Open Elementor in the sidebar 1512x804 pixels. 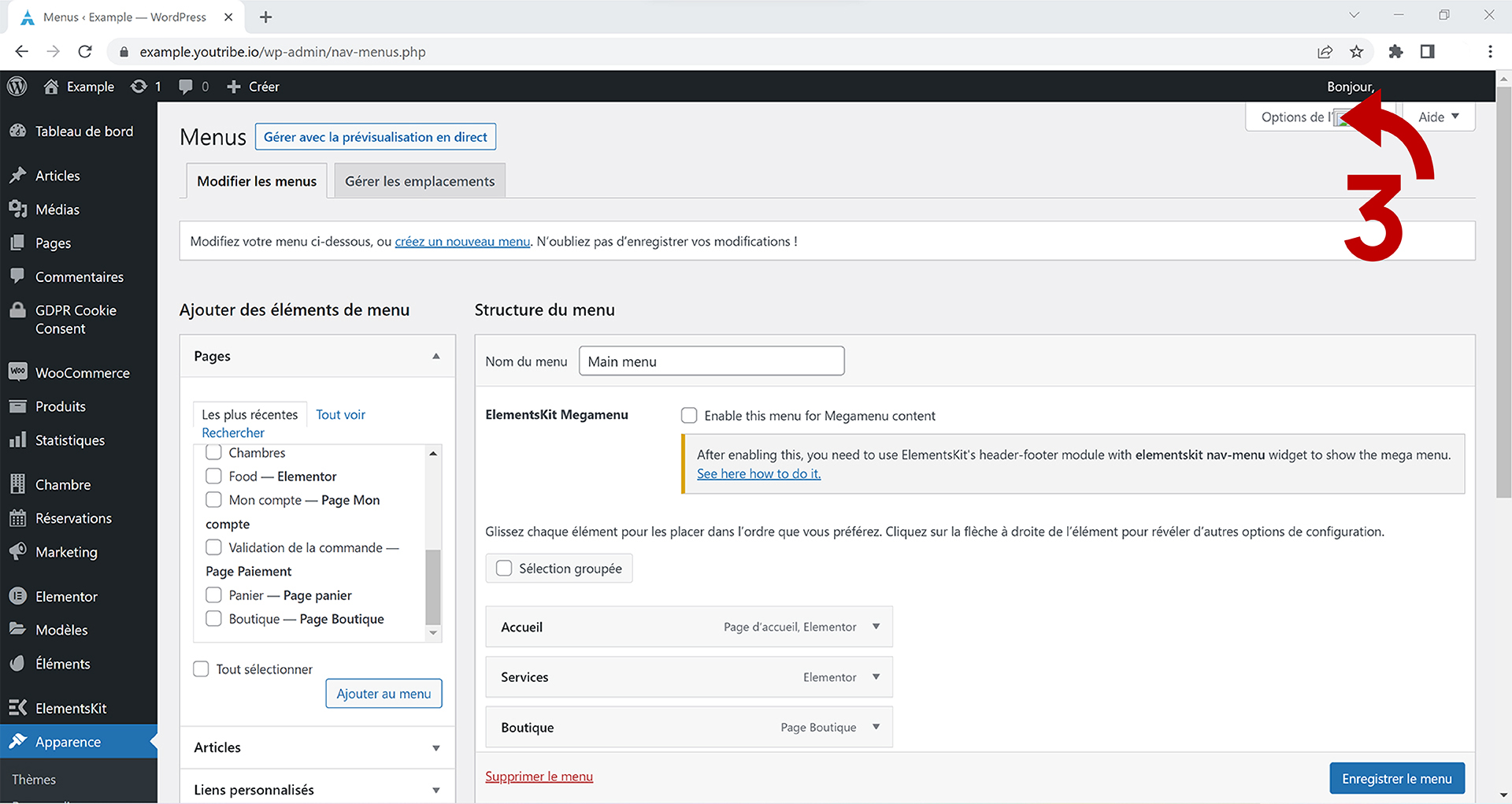point(66,596)
